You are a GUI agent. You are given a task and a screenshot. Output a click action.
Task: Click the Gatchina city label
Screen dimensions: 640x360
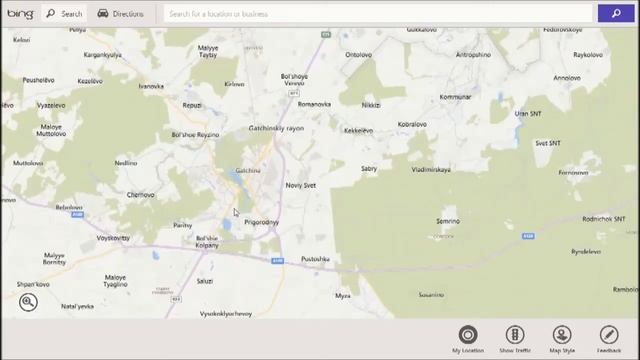248,171
